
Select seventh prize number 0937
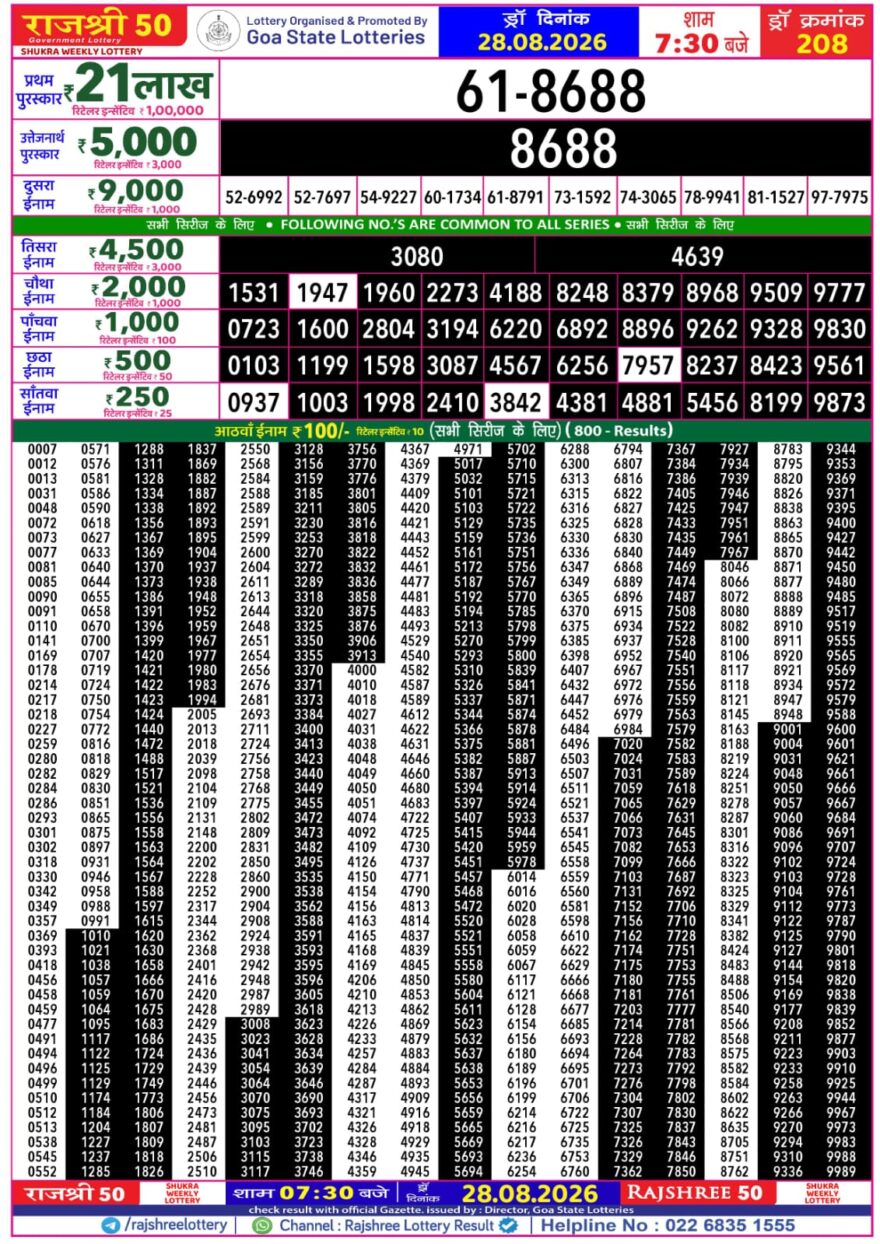pos(254,402)
